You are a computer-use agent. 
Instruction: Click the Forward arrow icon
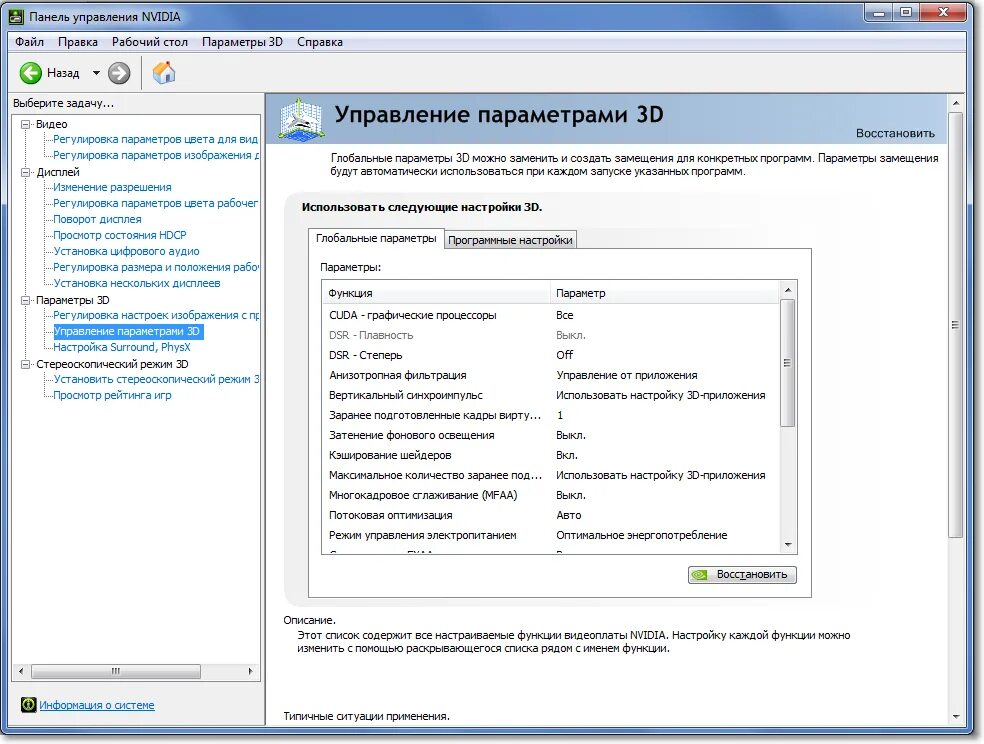pyautogui.click(x=119, y=73)
